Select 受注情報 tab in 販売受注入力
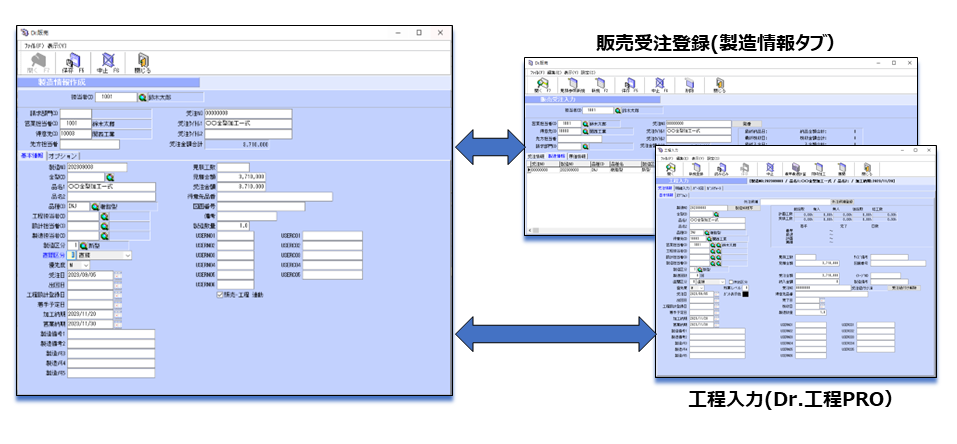The width and height of the screenshot is (957, 444). [535, 156]
